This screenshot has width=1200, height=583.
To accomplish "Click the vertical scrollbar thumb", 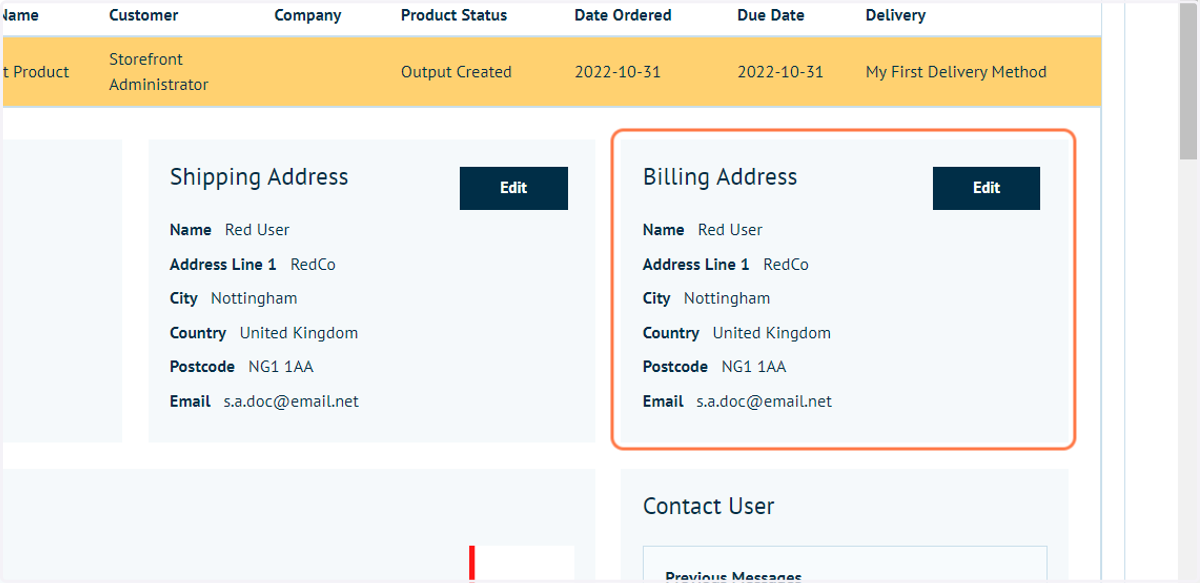I will 1189,80.
